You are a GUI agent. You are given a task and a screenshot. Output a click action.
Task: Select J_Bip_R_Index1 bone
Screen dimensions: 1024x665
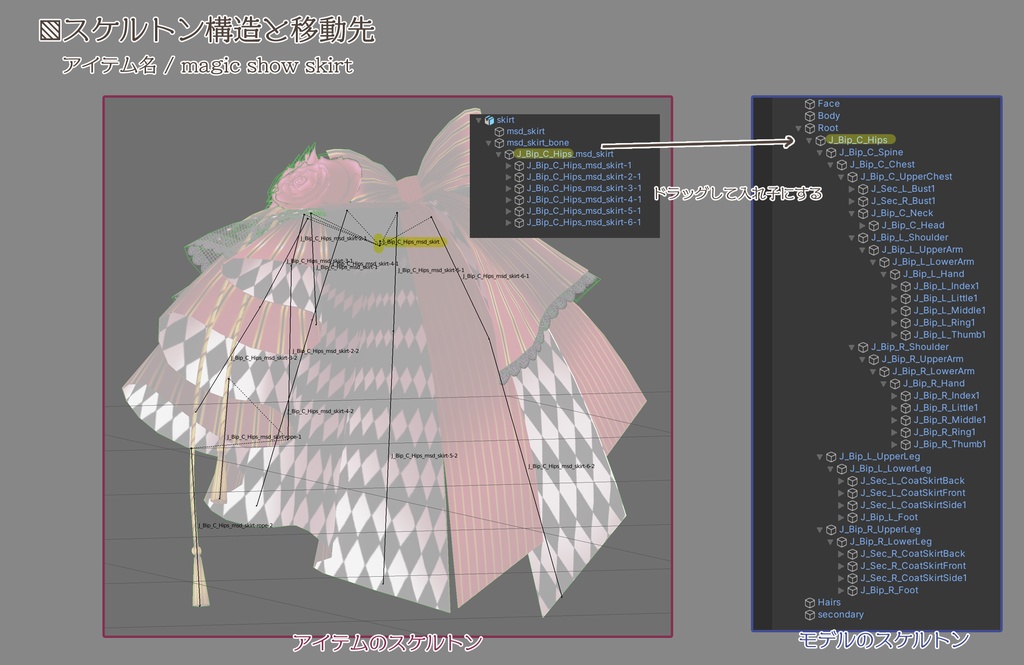[946, 396]
